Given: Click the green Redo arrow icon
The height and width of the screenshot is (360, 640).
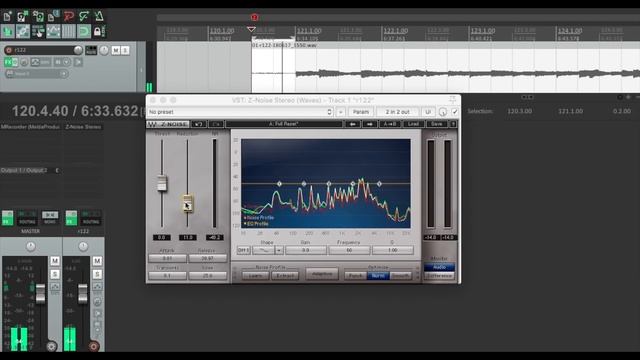Looking at the screenshot, I should (84, 16).
